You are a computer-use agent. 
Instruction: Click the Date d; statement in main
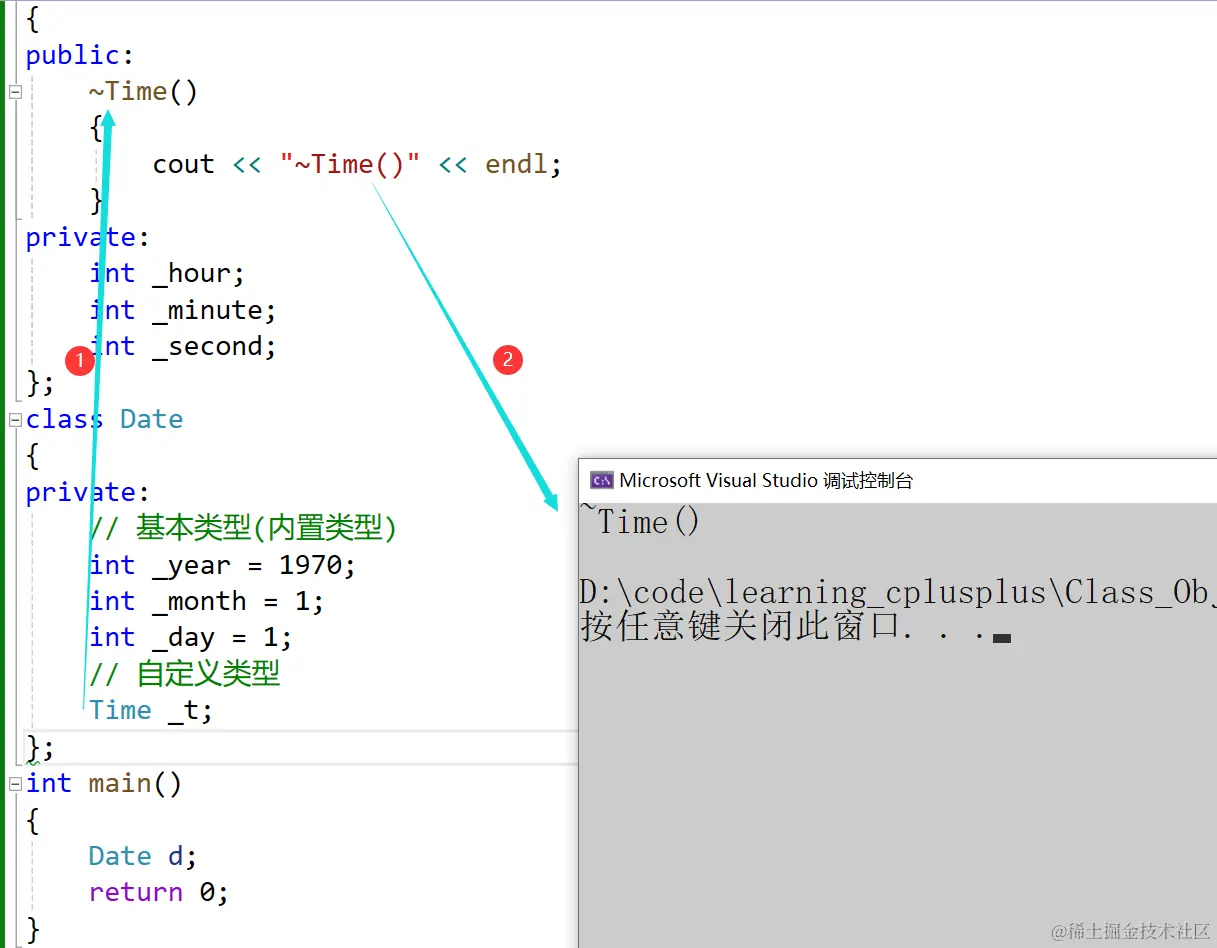tap(143, 857)
